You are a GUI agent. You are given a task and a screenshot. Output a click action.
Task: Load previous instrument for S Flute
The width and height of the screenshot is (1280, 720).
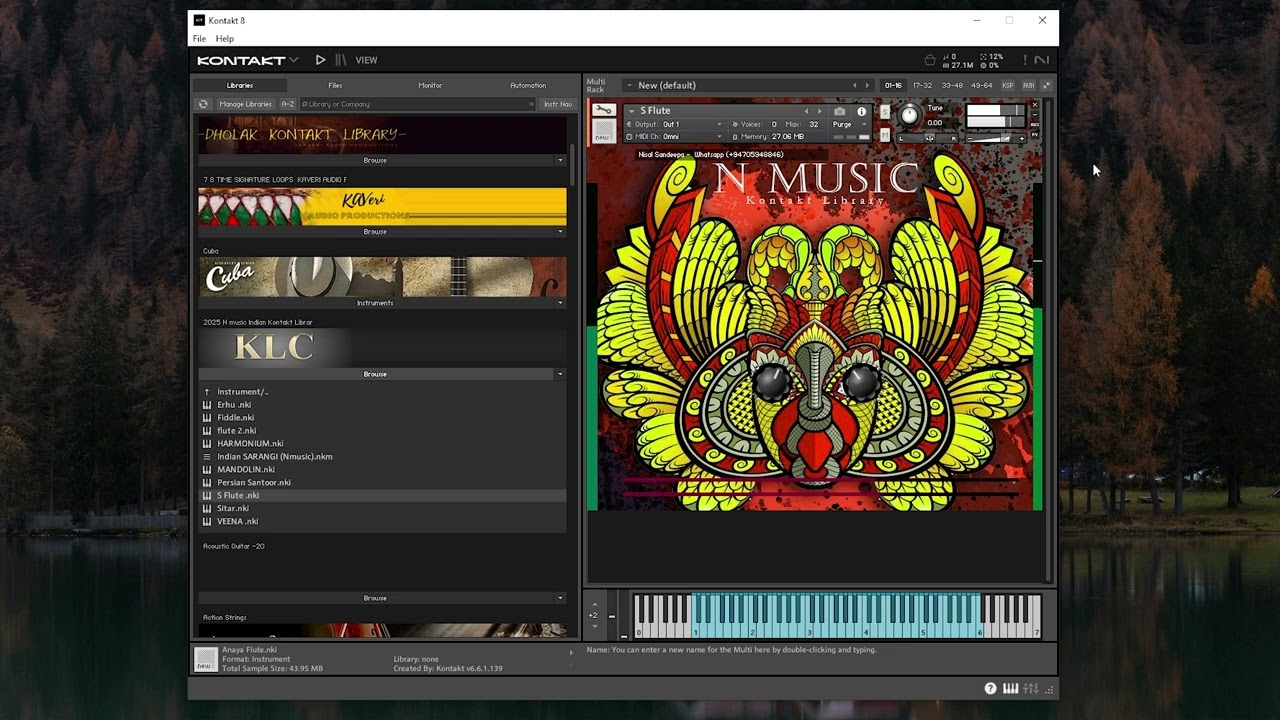806,111
